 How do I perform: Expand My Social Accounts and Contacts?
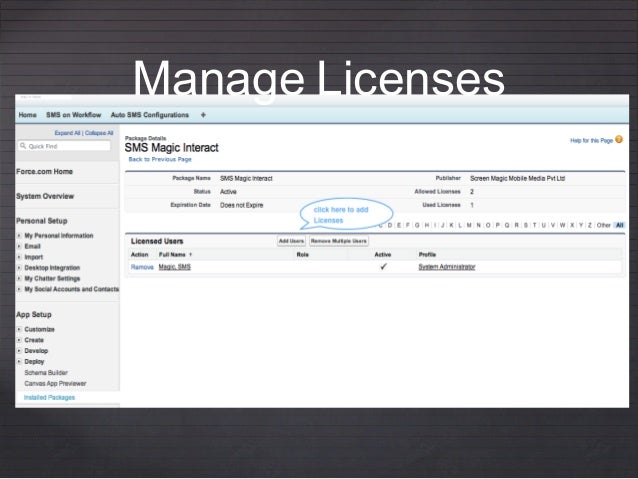coord(19,289)
